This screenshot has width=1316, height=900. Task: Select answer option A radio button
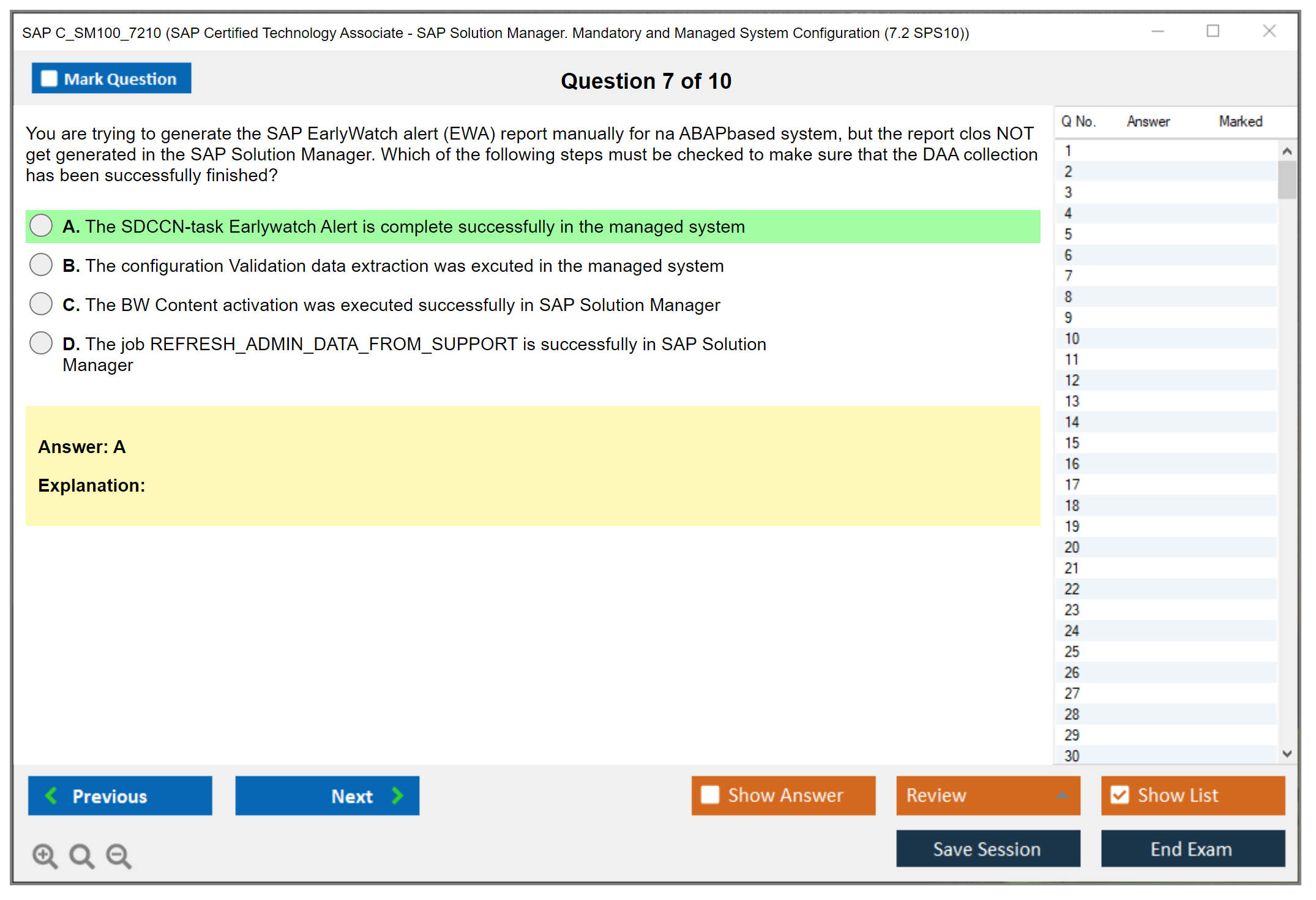41,225
